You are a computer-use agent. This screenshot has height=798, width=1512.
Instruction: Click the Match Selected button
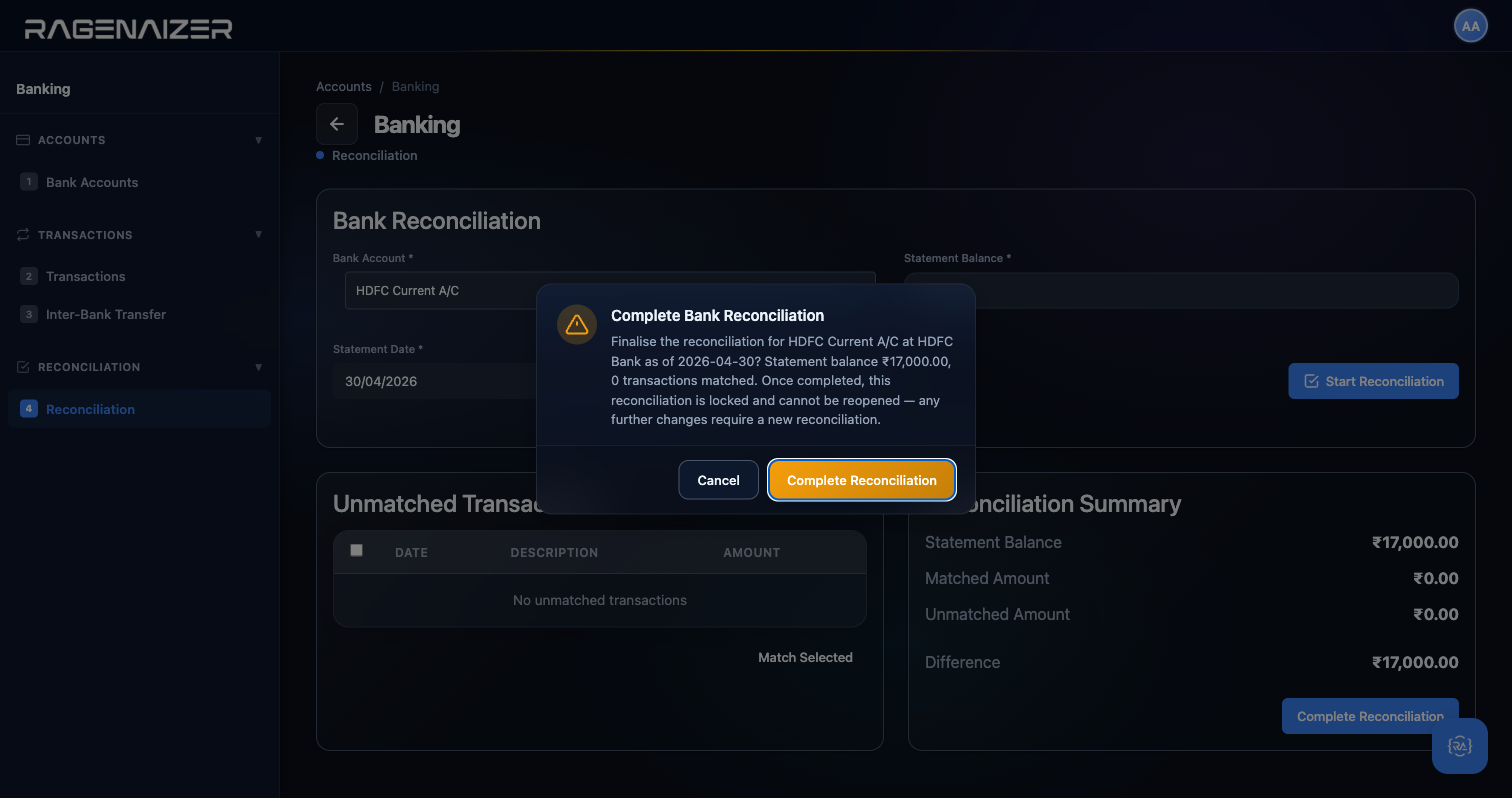tap(805, 657)
